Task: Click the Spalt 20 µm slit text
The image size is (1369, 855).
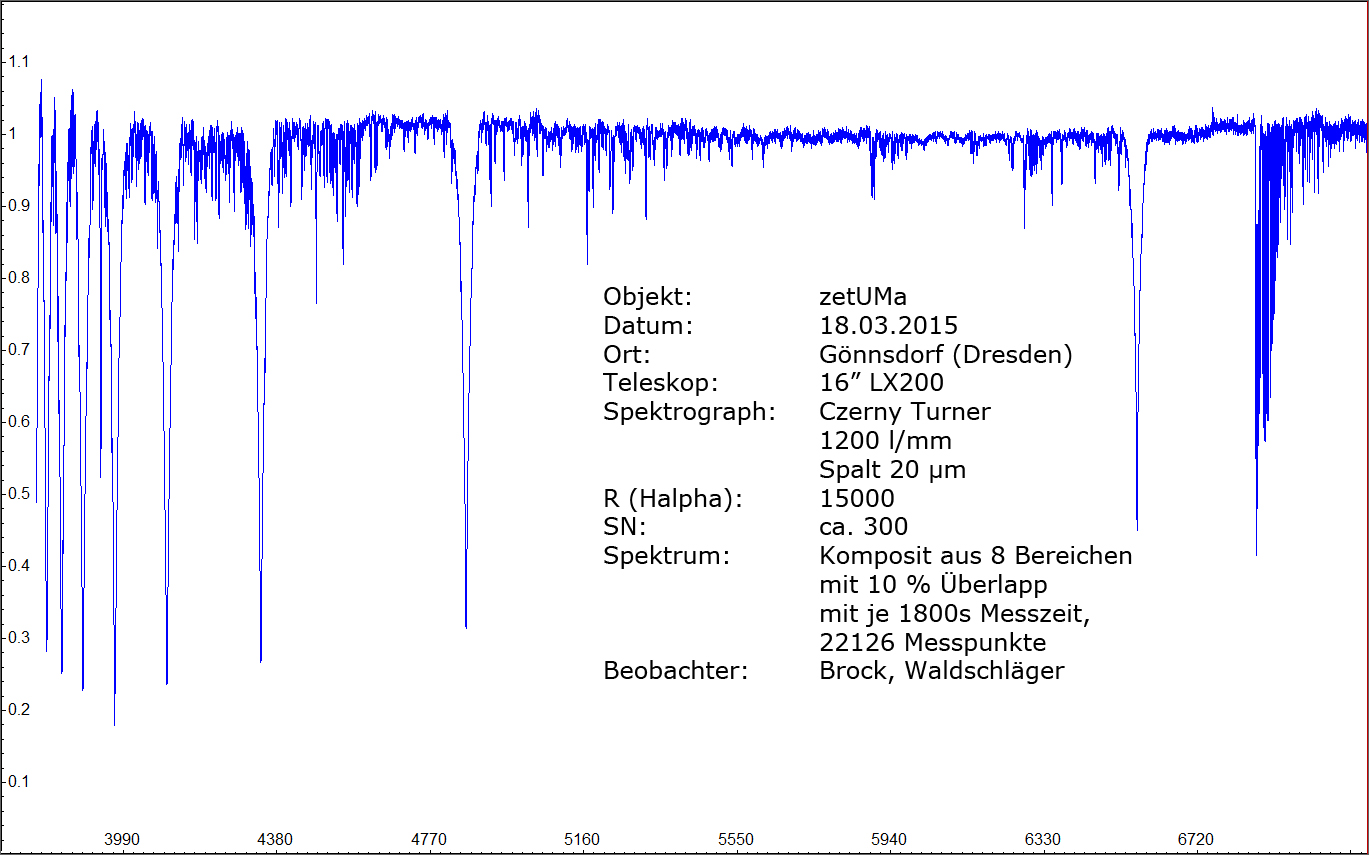Action: pos(892,470)
